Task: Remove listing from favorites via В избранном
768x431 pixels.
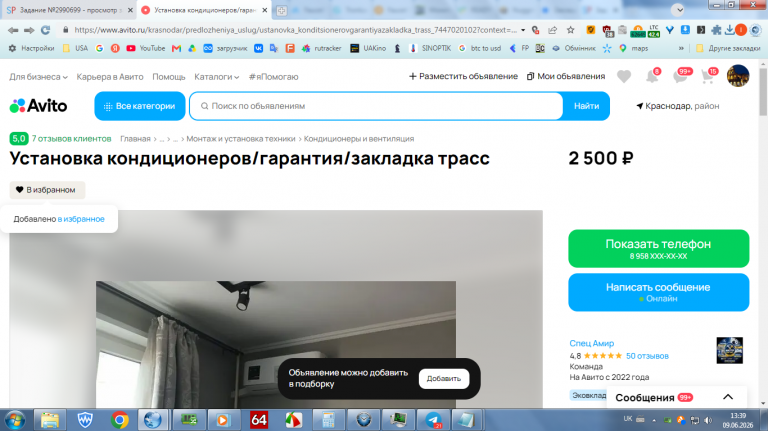Action: (x=47, y=190)
